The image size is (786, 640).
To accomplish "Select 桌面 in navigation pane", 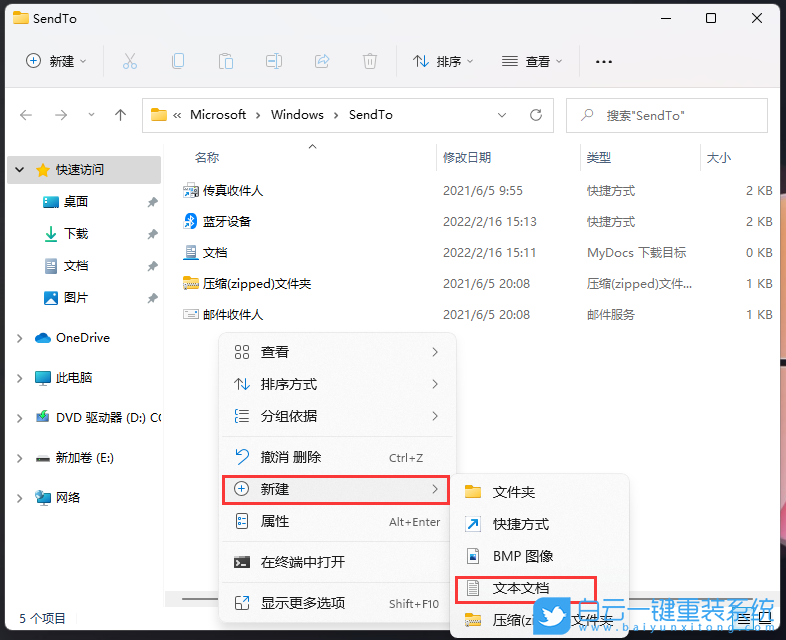I will [76, 202].
